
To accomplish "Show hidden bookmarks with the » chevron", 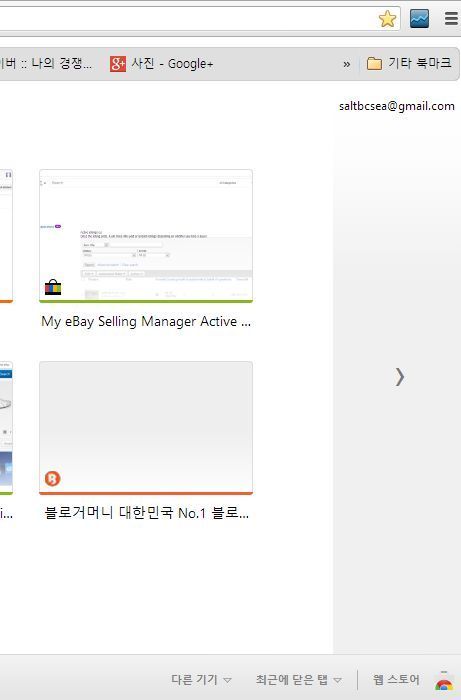I will 346,64.
